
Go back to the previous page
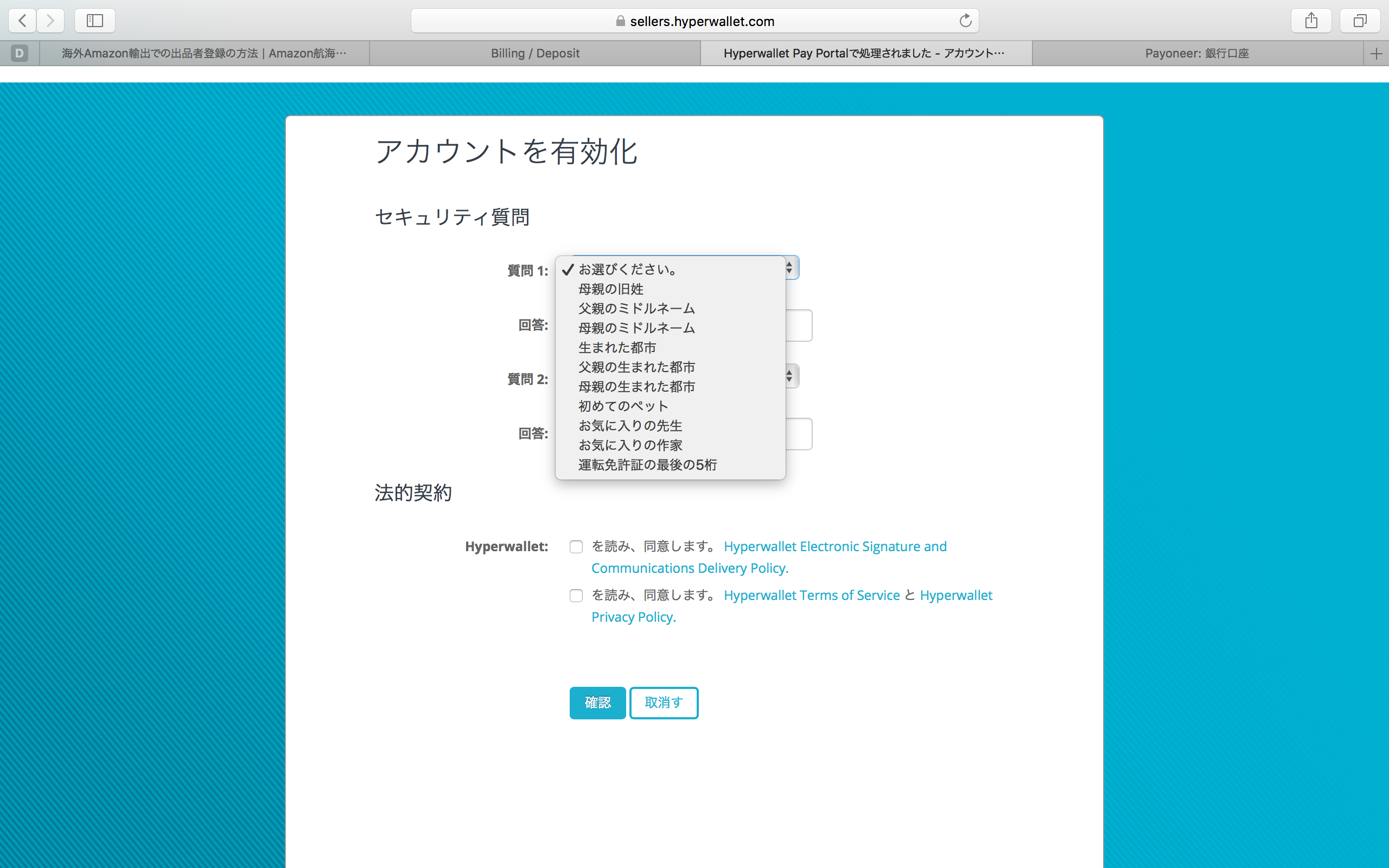coord(22,21)
